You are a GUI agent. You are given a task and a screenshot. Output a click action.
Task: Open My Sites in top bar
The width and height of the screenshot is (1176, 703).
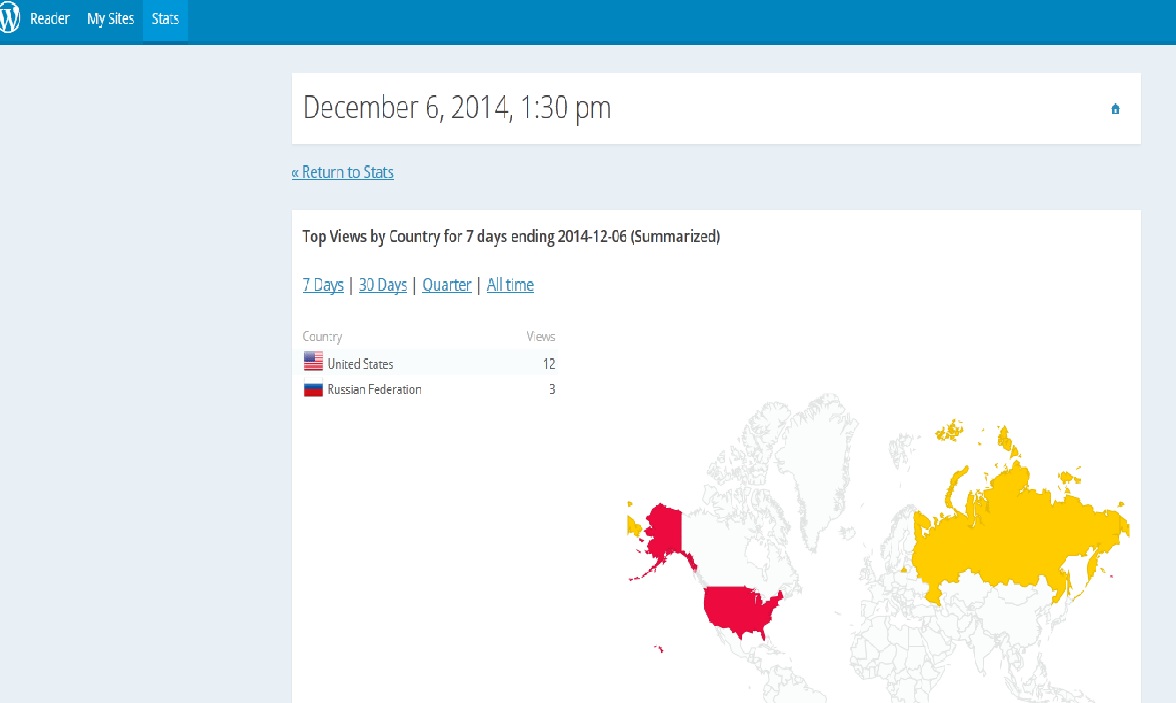110,19
